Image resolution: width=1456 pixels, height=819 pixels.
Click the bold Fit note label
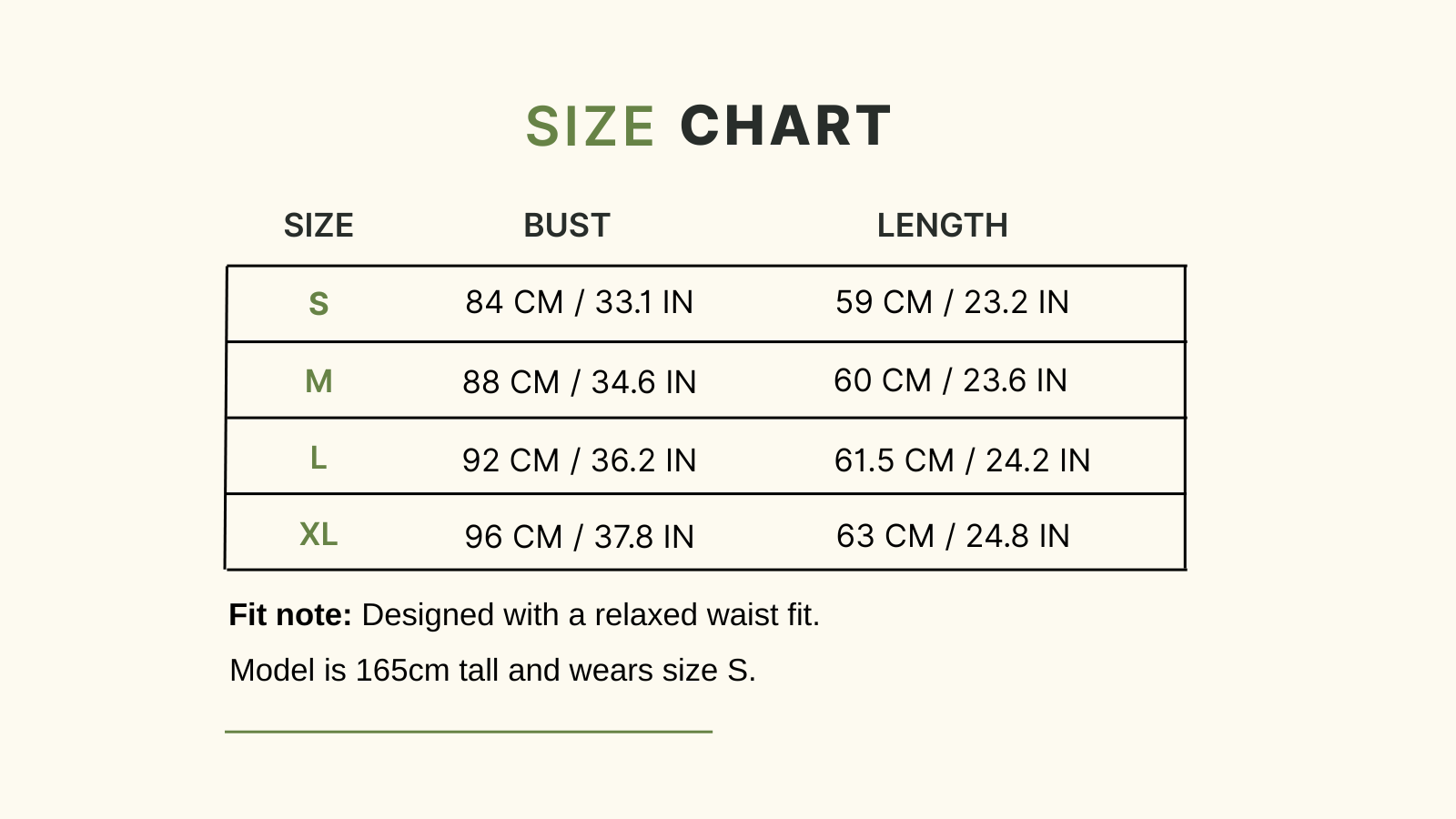[x=290, y=615]
